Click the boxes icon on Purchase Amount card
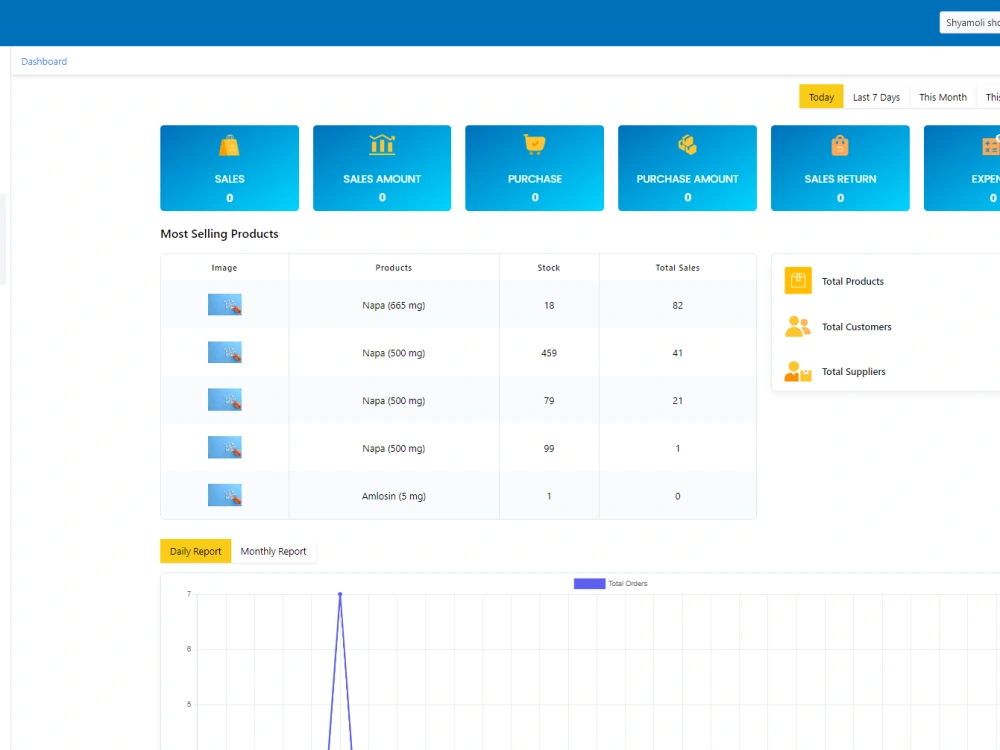This screenshot has height=750, width=1000. pyautogui.click(x=687, y=145)
